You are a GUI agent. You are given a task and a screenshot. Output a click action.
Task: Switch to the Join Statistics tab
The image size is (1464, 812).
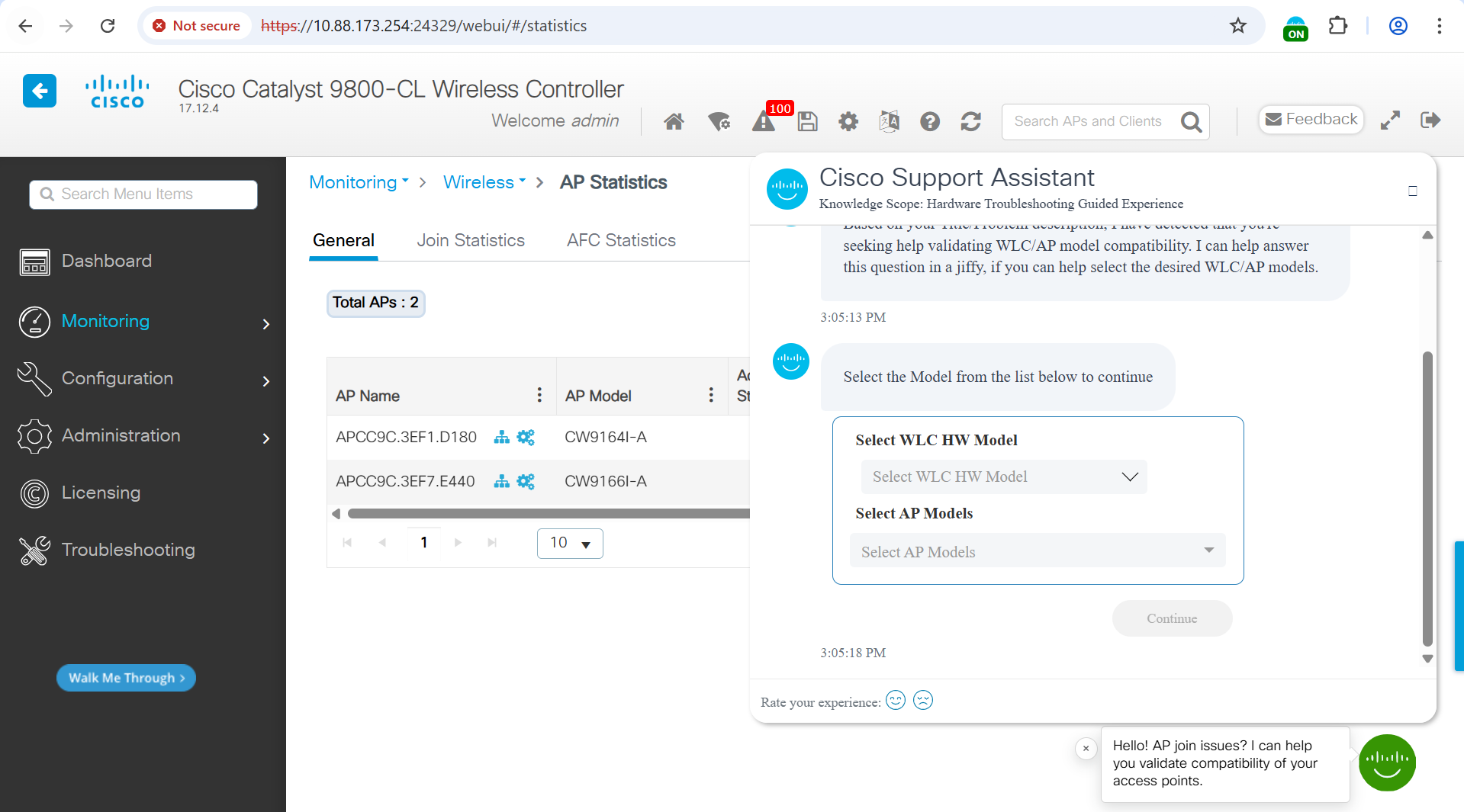471,241
